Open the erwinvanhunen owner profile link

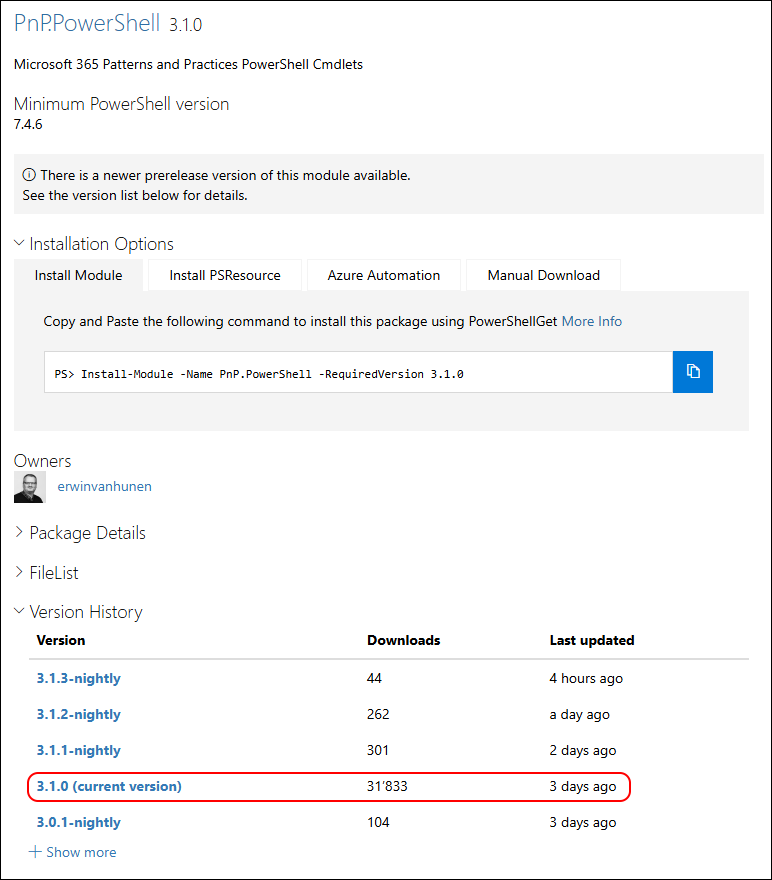point(104,487)
